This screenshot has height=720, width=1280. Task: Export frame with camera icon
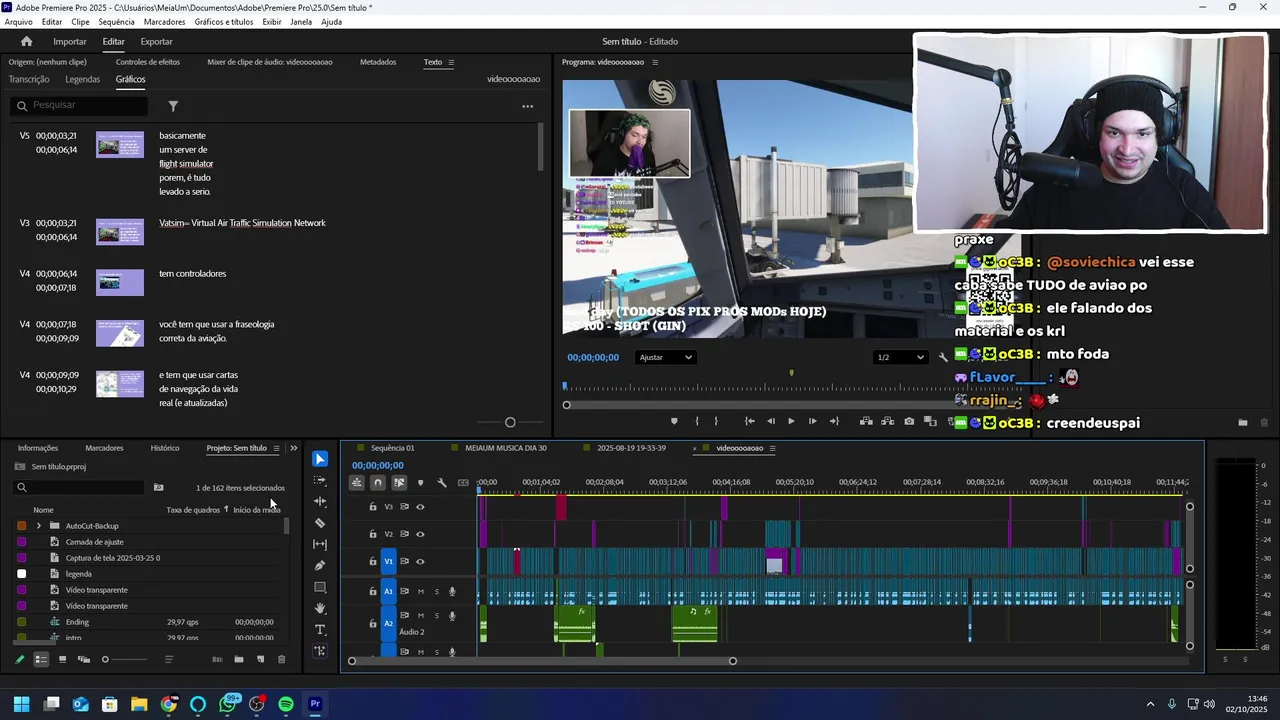(x=909, y=421)
